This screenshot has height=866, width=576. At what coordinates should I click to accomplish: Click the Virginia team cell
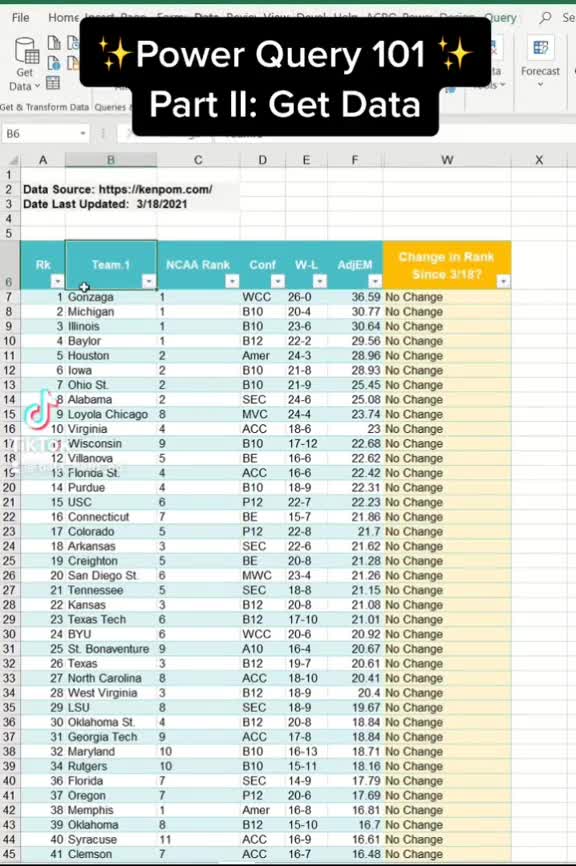[111, 429]
